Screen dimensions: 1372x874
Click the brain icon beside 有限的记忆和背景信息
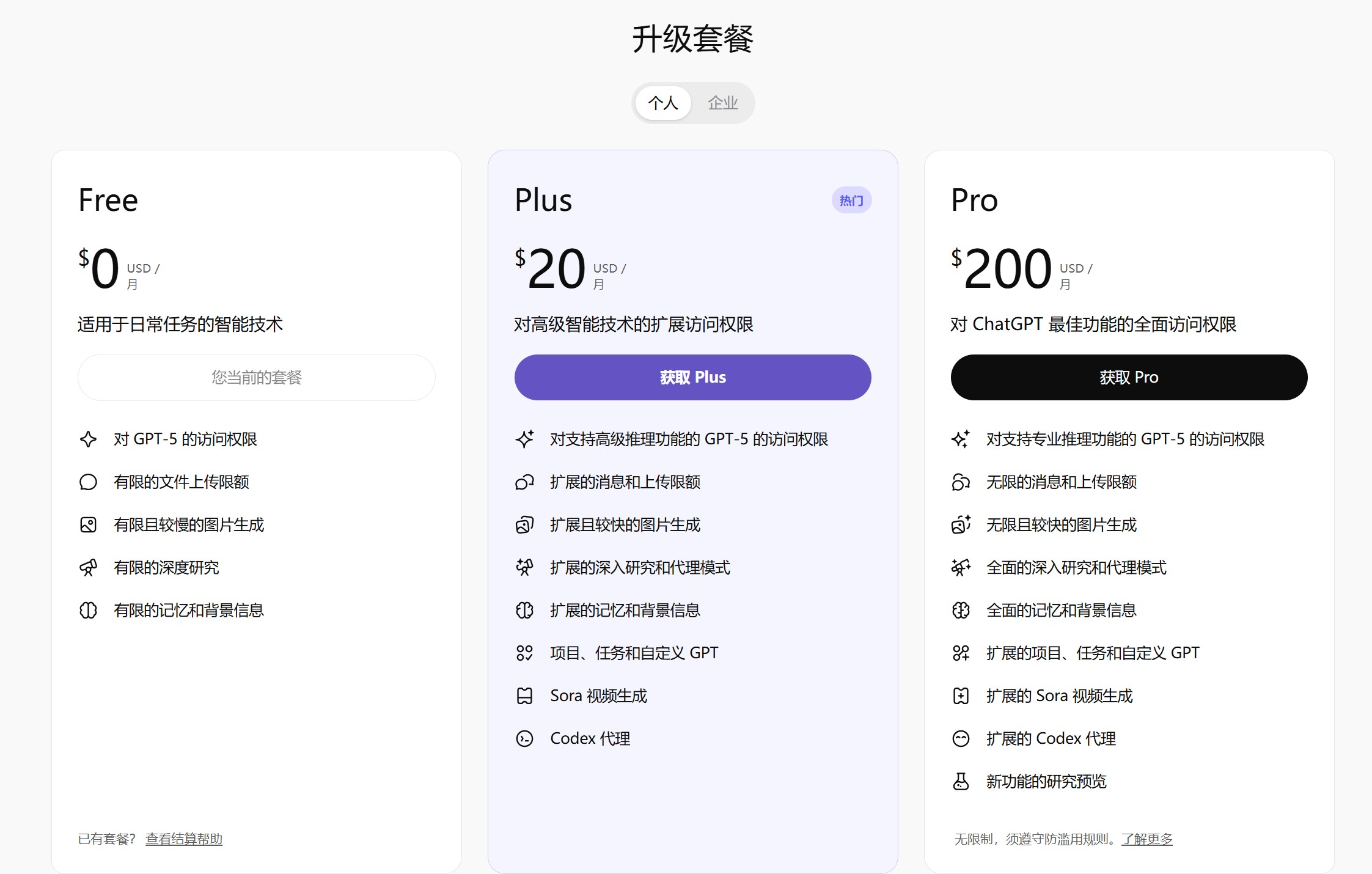click(x=88, y=610)
